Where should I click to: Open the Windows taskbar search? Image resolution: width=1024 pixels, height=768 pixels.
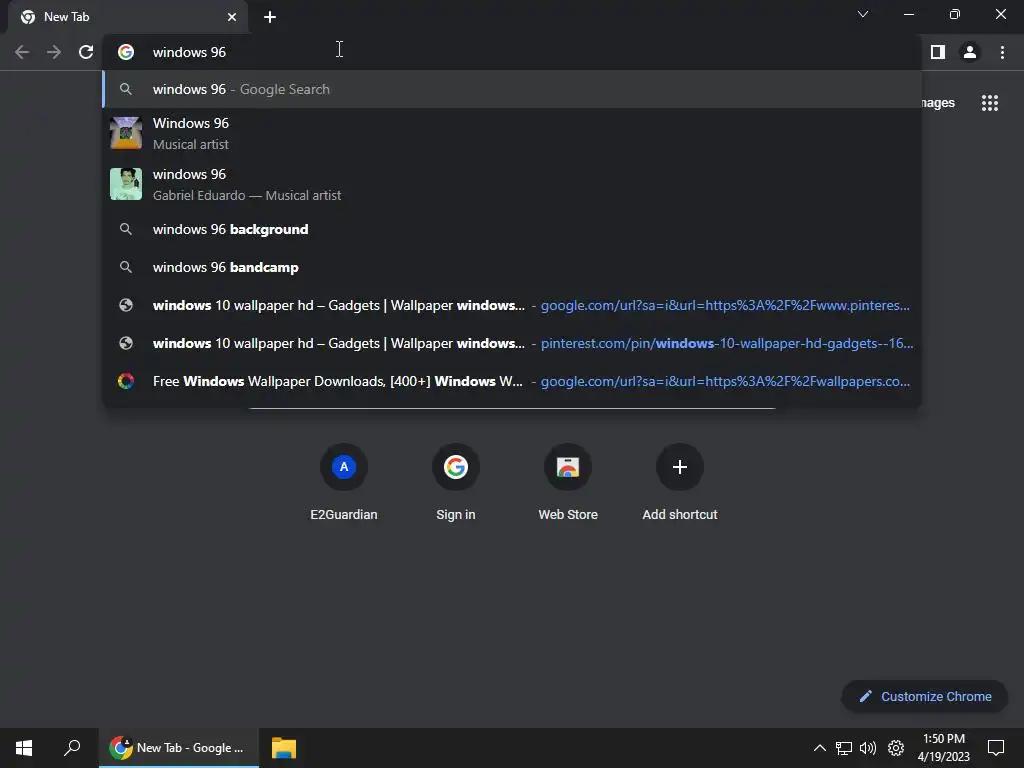tap(72, 748)
